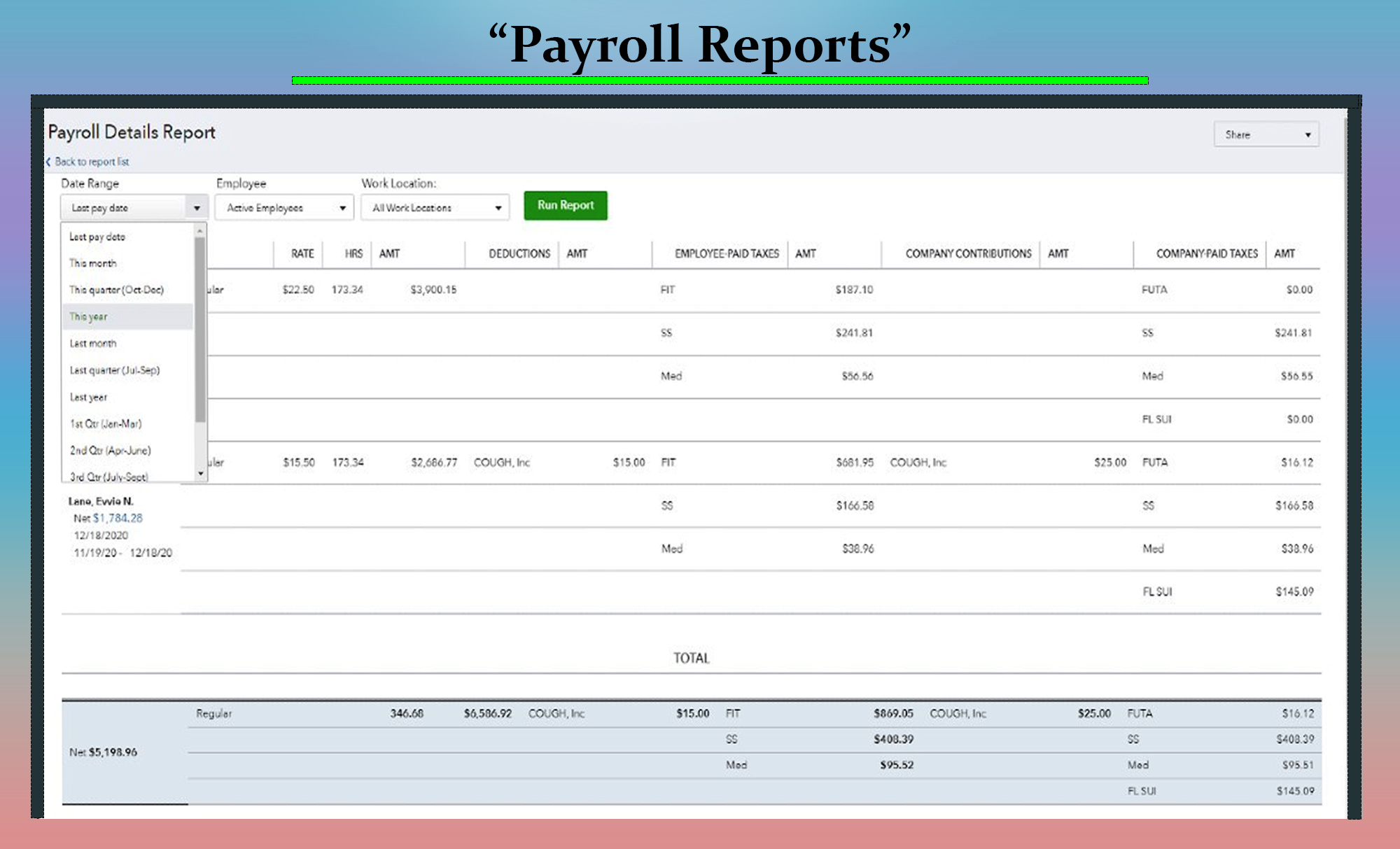Select 'This quarter (Oct-Dec)' option
Screen dimensions: 1400x849
click(116, 290)
